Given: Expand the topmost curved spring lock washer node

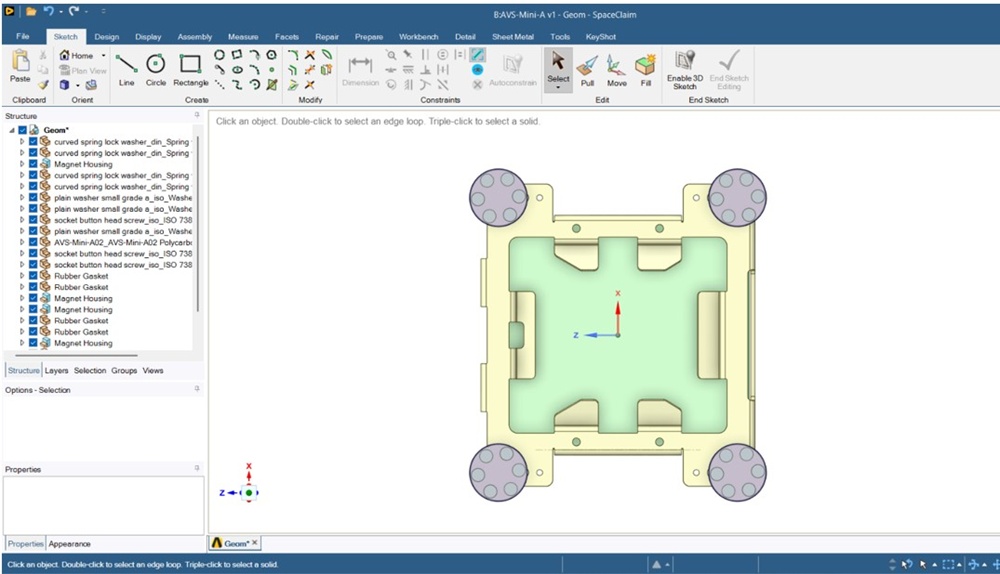Looking at the screenshot, I should point(22,142).
